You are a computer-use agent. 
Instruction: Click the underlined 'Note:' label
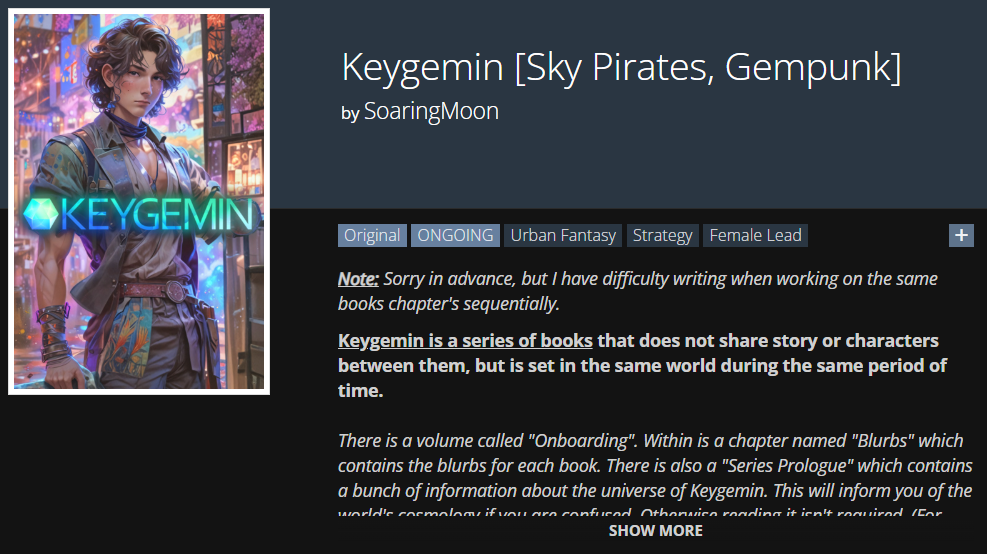(x=358, y=279)
